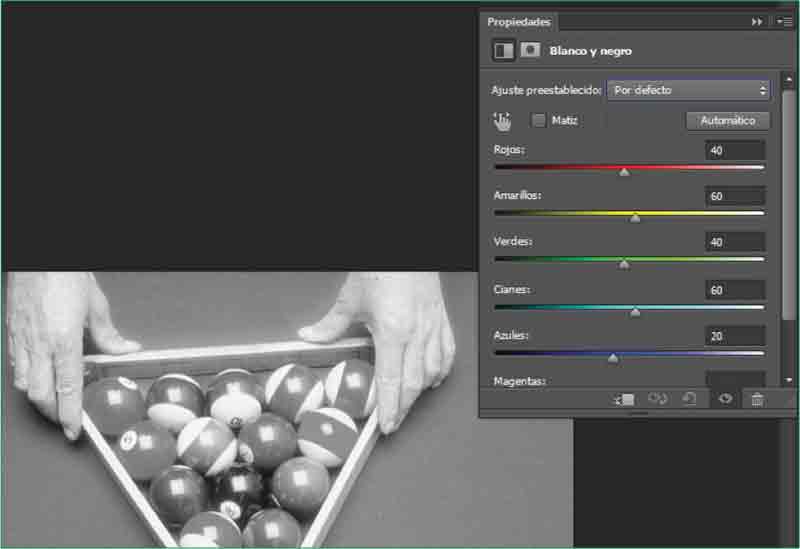Open the Ajuste preestablecido dropdown
This screenshot has height=549, width=800.
point(688,90)
